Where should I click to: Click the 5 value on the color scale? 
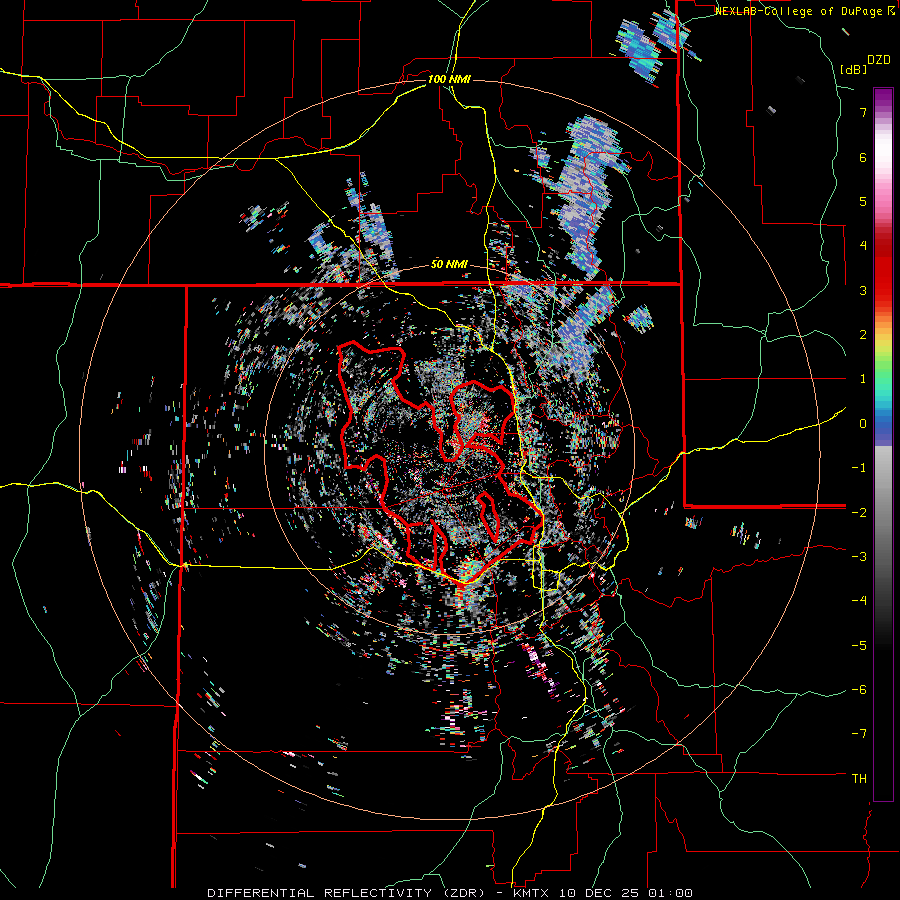point(863,201)
